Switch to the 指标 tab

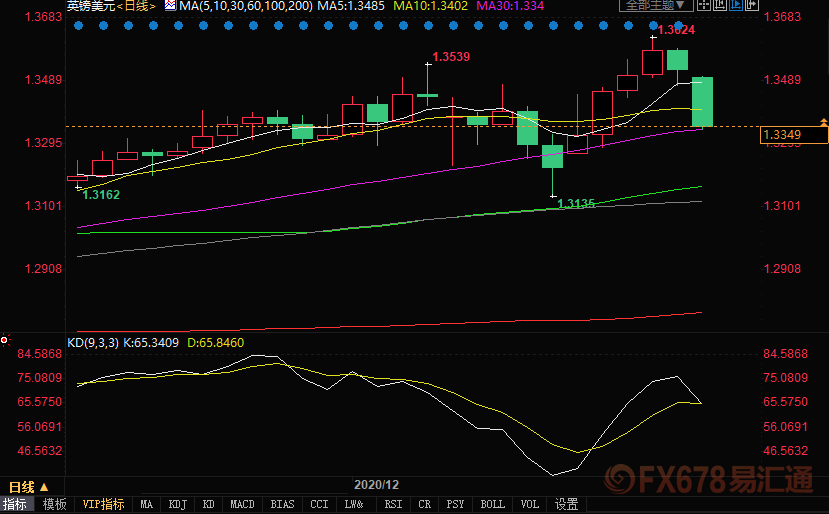pos(16,504)
